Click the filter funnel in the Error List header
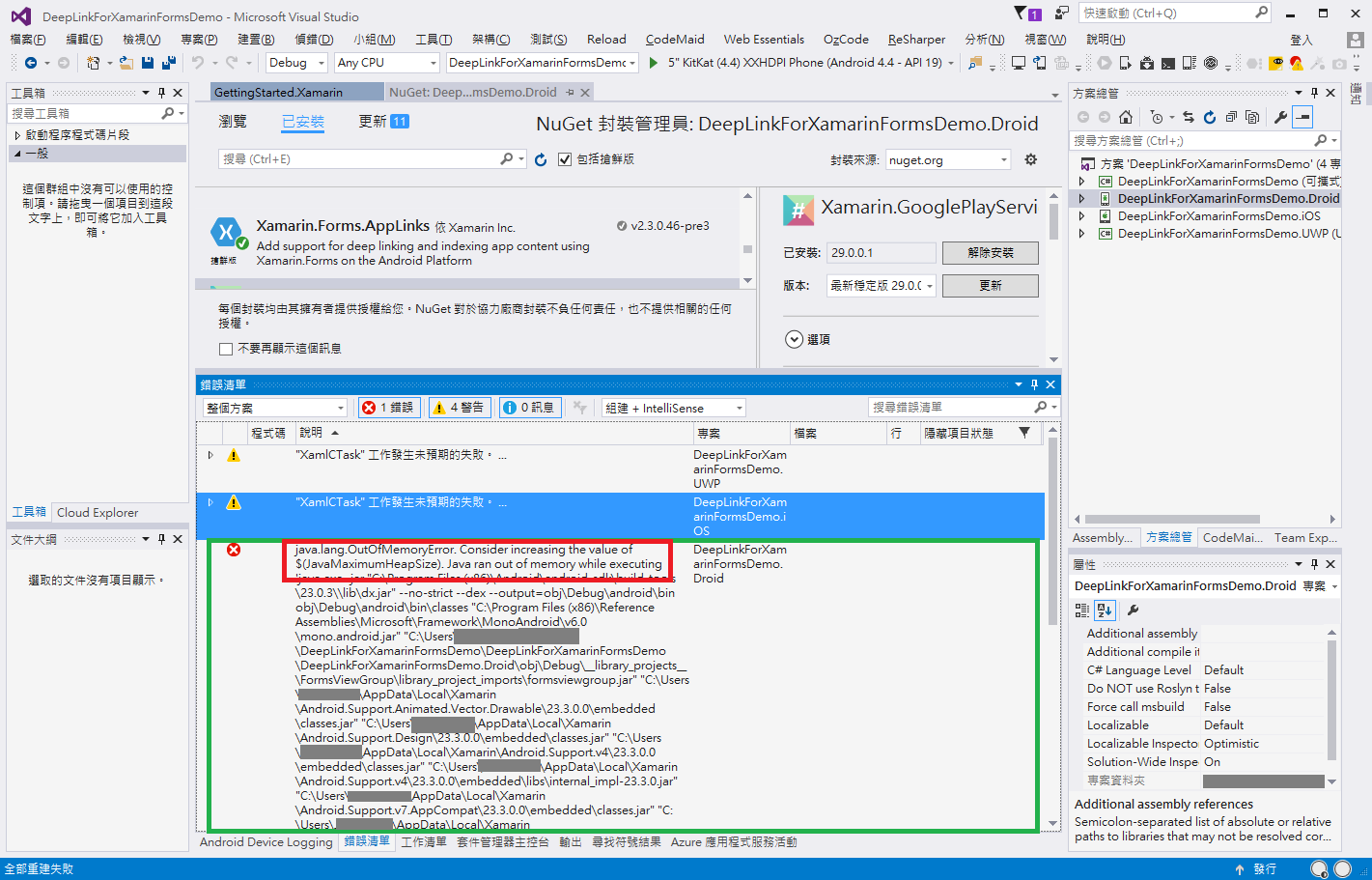 point(1024,433)
